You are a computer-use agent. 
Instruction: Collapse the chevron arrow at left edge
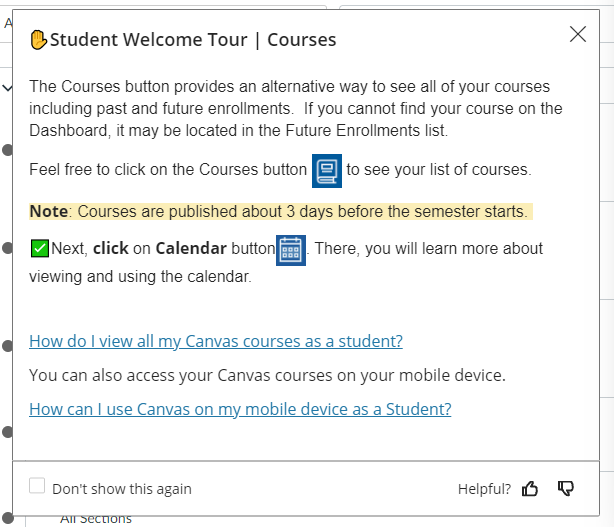(x=7, y=88)
